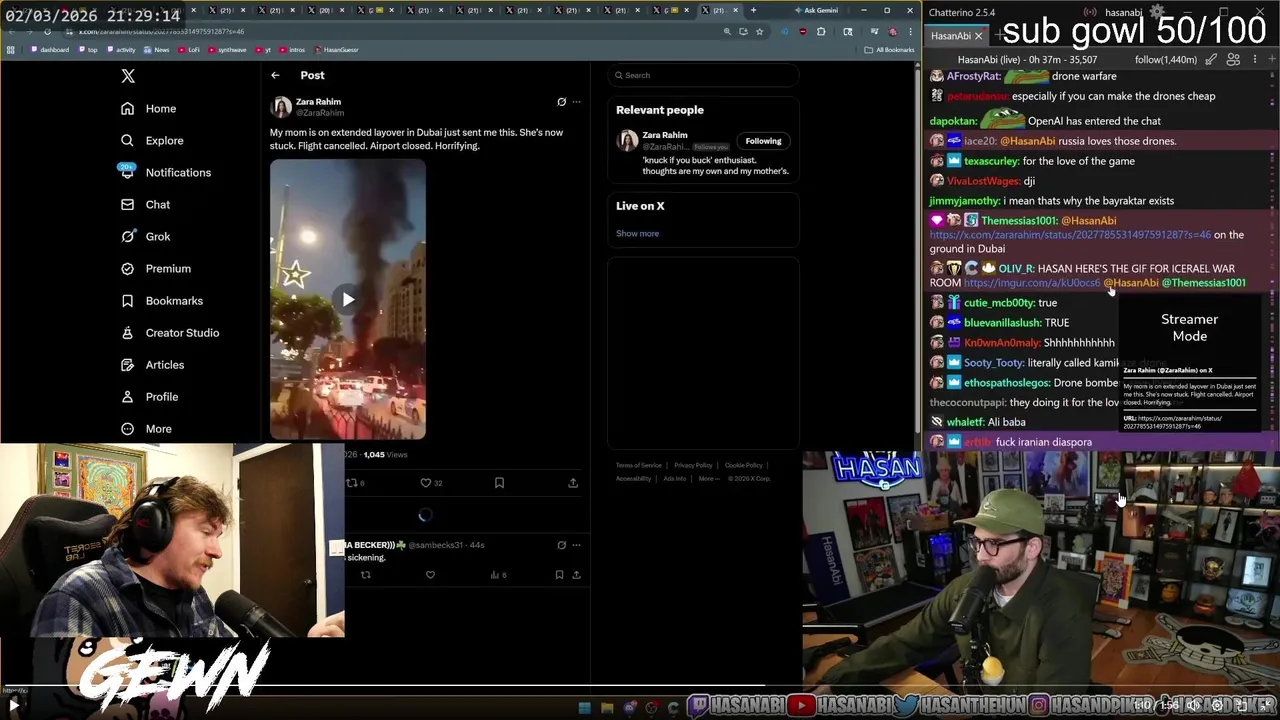The image size is (1280, 720).
Task: Expand the footer More menu
Action: [707, 478]
